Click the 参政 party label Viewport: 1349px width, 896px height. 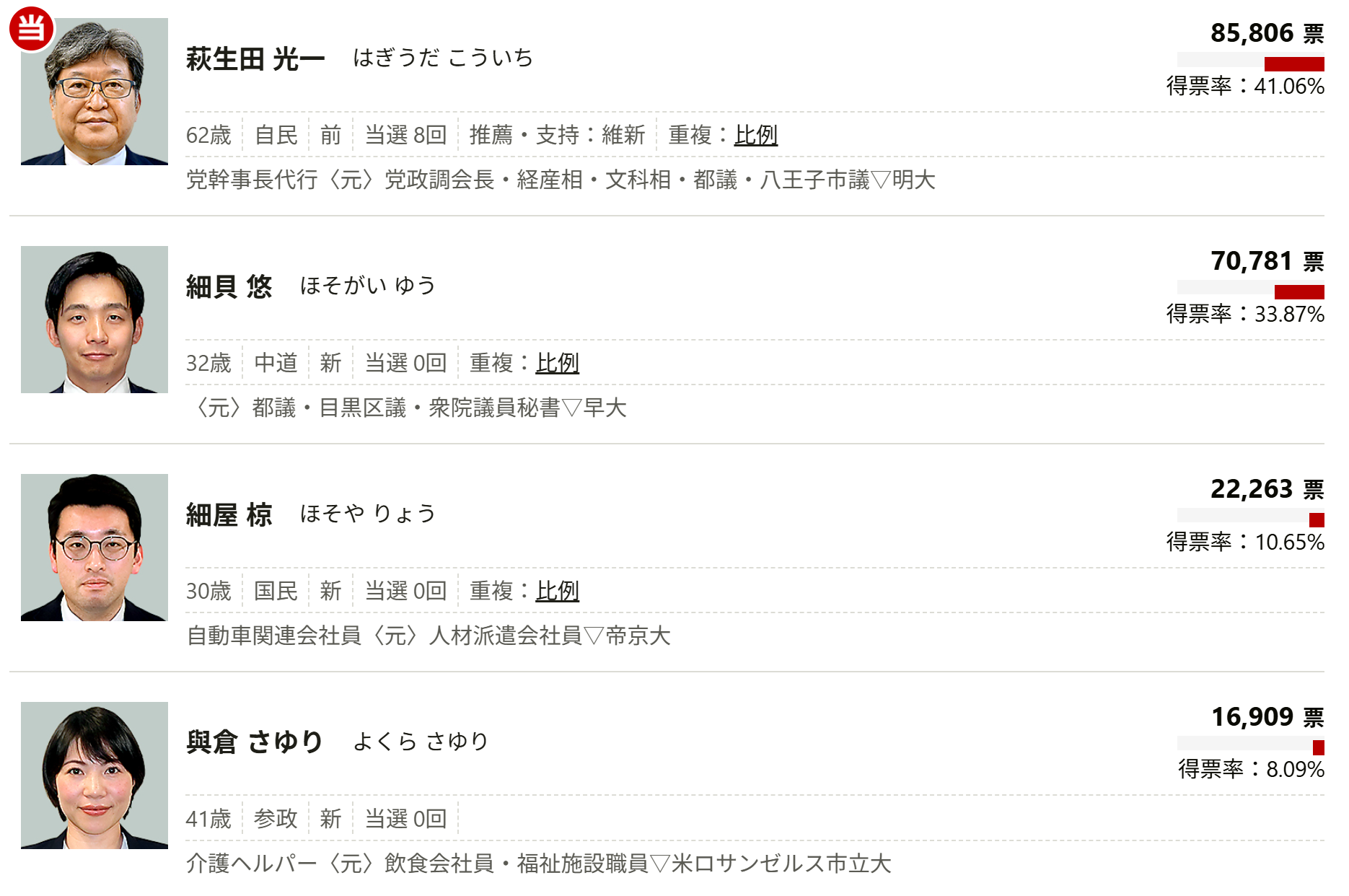(276, 819)
